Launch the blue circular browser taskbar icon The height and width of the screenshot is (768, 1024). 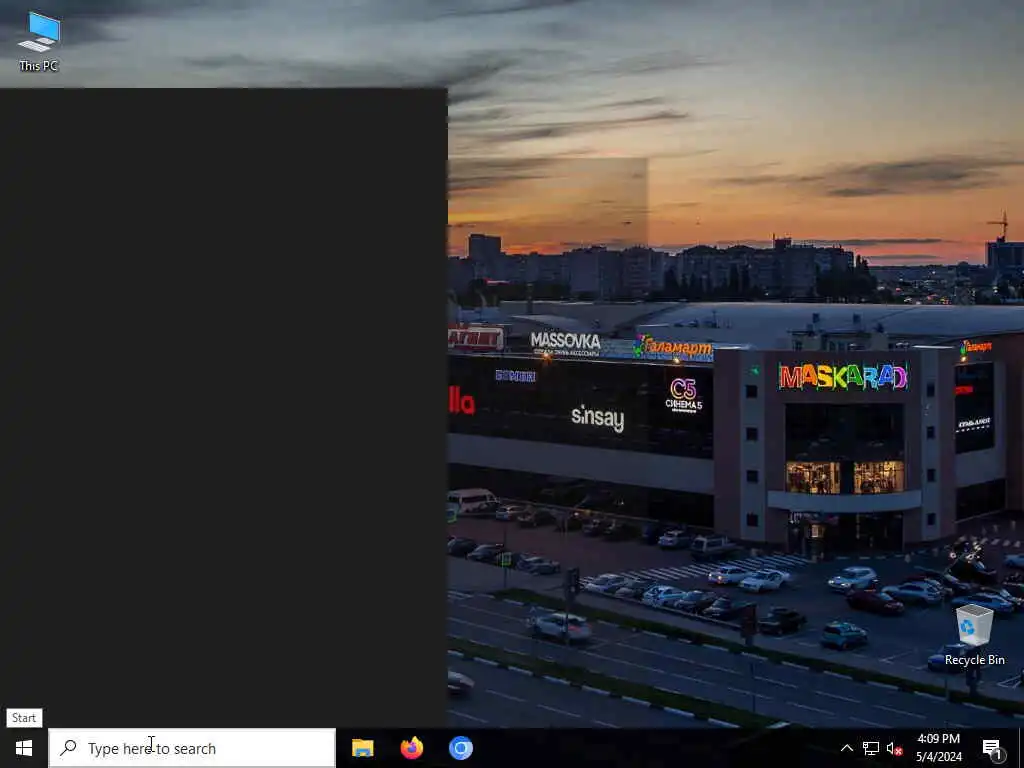(460, 748)
